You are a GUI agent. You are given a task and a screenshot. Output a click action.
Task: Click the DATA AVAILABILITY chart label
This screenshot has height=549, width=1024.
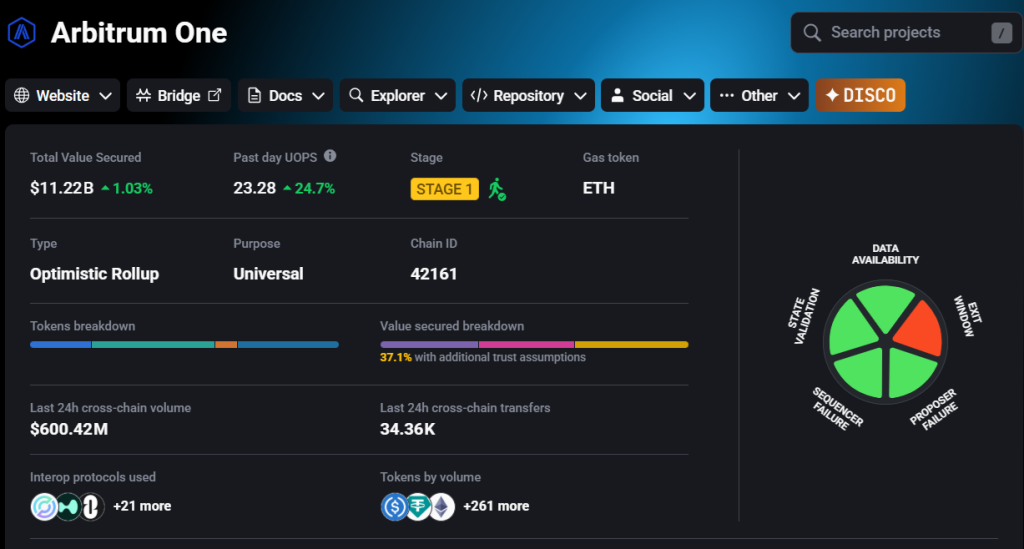click(885, 254)
